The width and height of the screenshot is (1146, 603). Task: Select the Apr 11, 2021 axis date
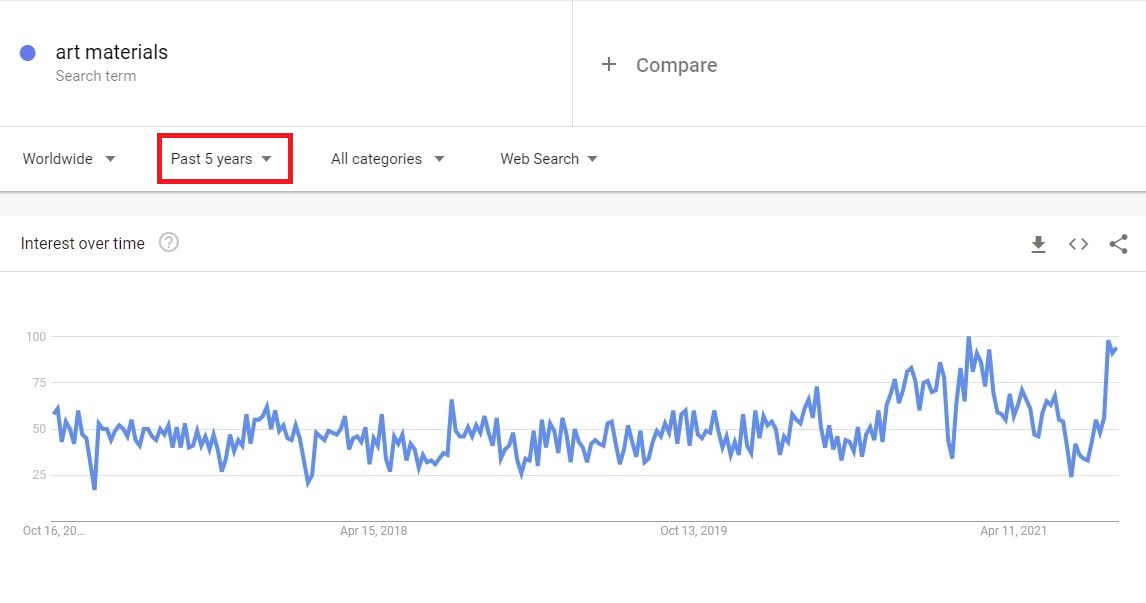1014,531
